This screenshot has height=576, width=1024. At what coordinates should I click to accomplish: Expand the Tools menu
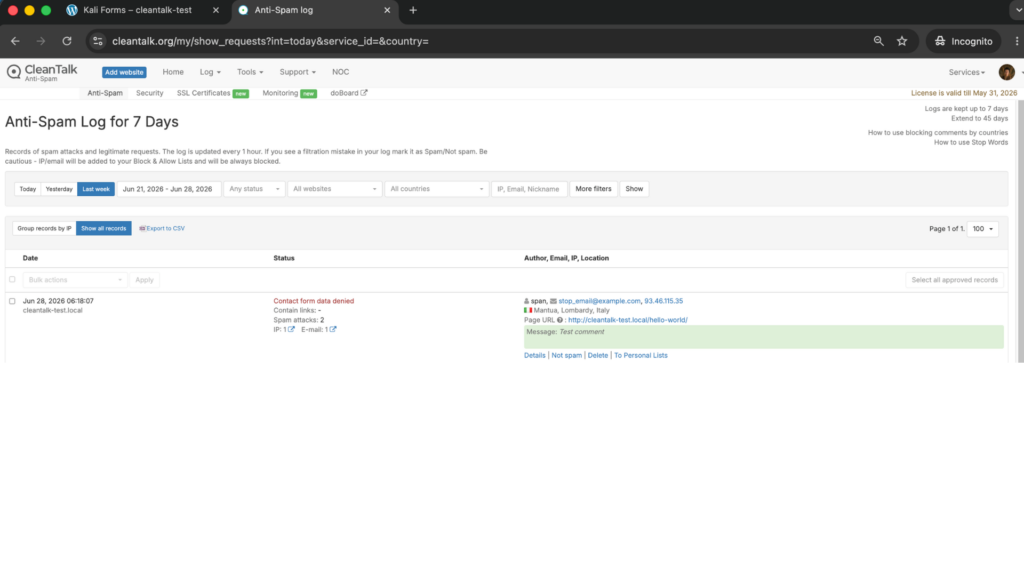249,72
